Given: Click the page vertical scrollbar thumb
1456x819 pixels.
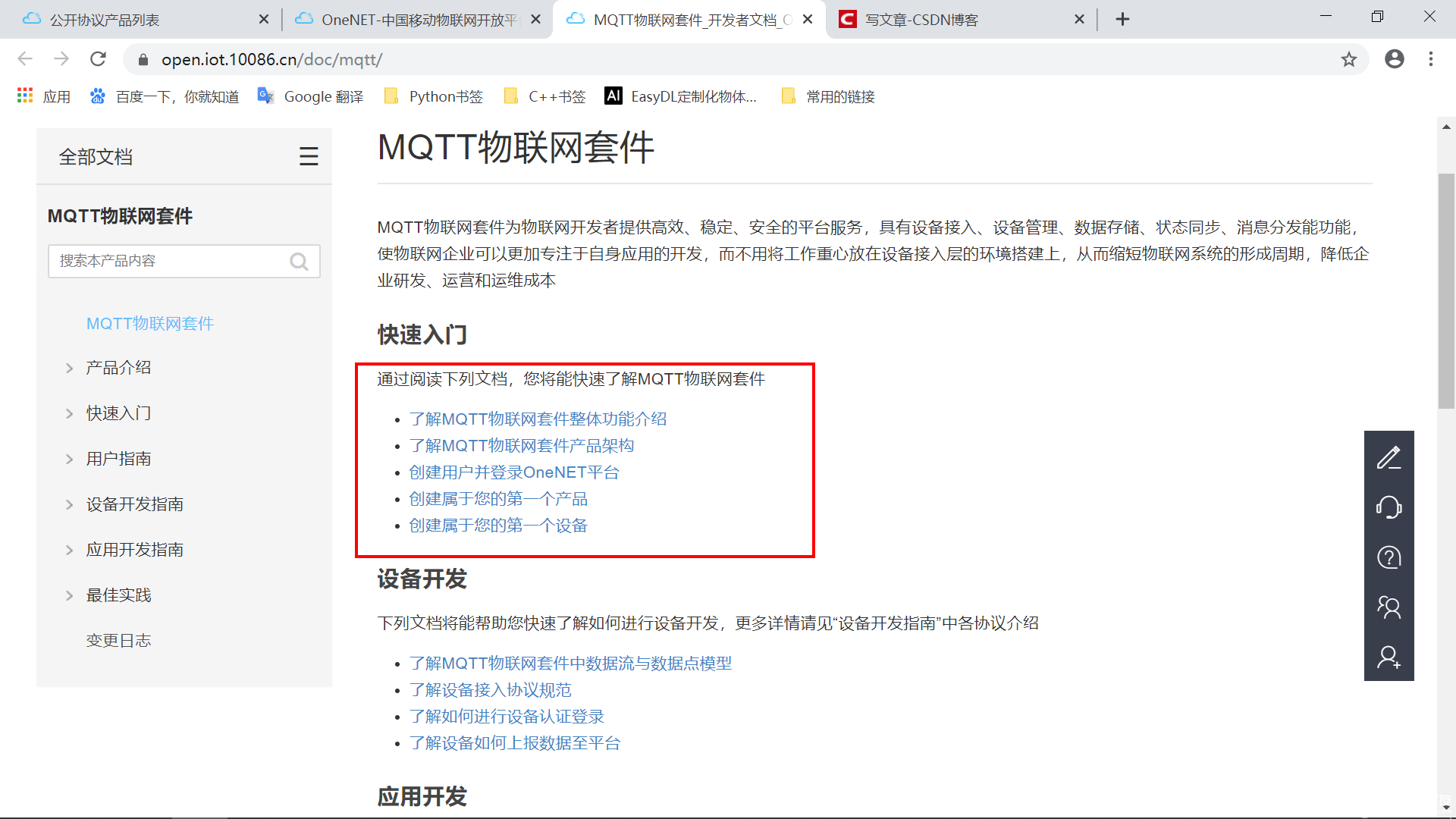Looking at the screenshot, I should coord(1445,292).
